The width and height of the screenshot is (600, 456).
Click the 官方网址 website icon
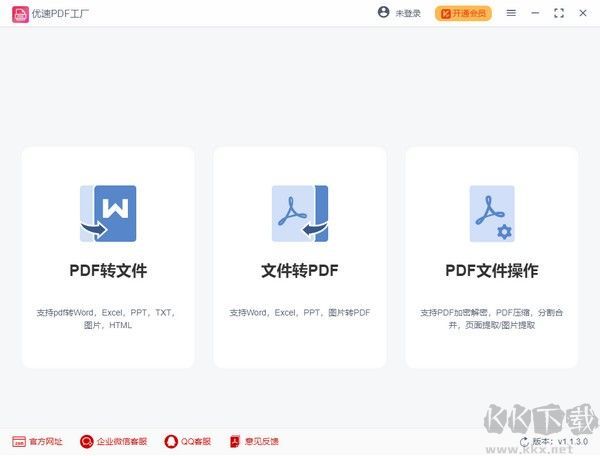pos(19,441)
